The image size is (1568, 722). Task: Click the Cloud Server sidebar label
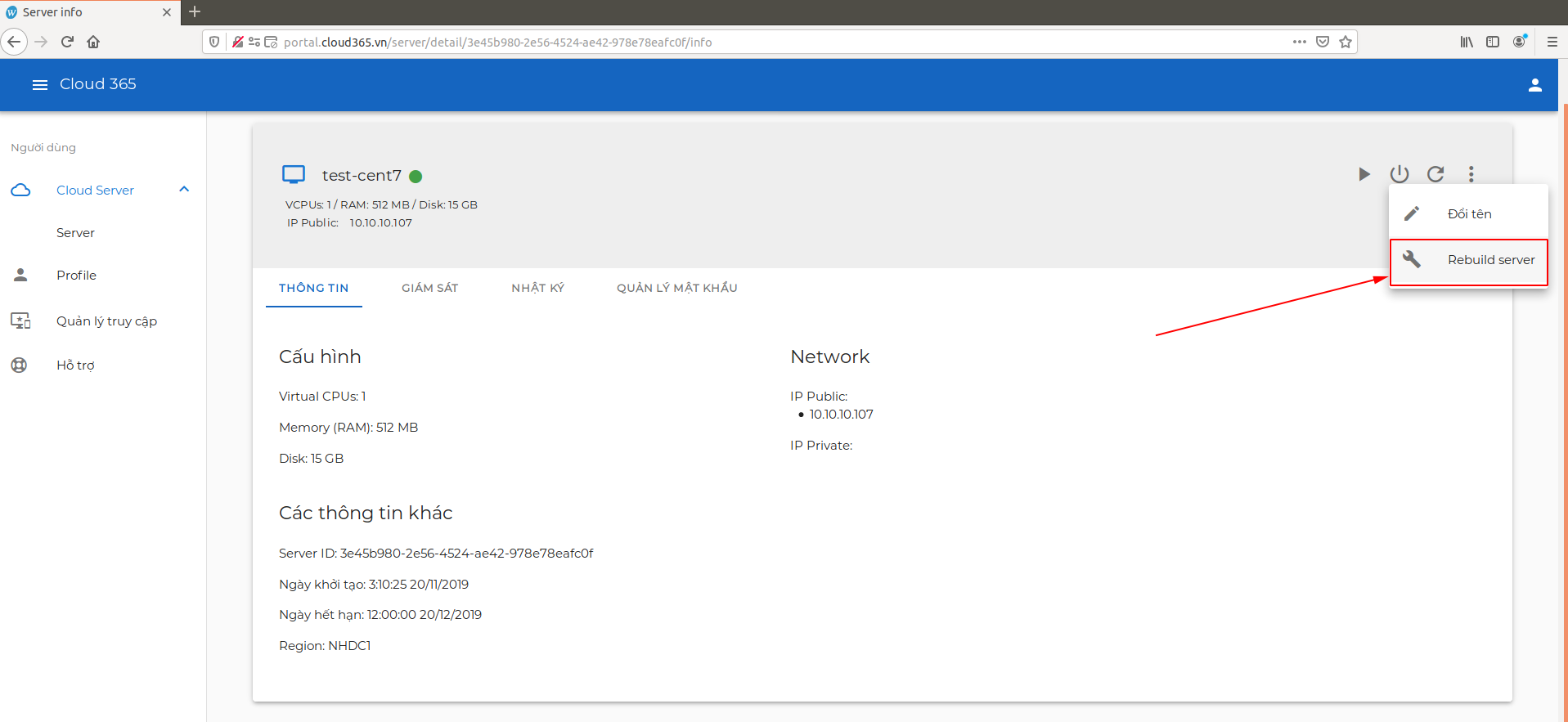click(x=95, y=191)
